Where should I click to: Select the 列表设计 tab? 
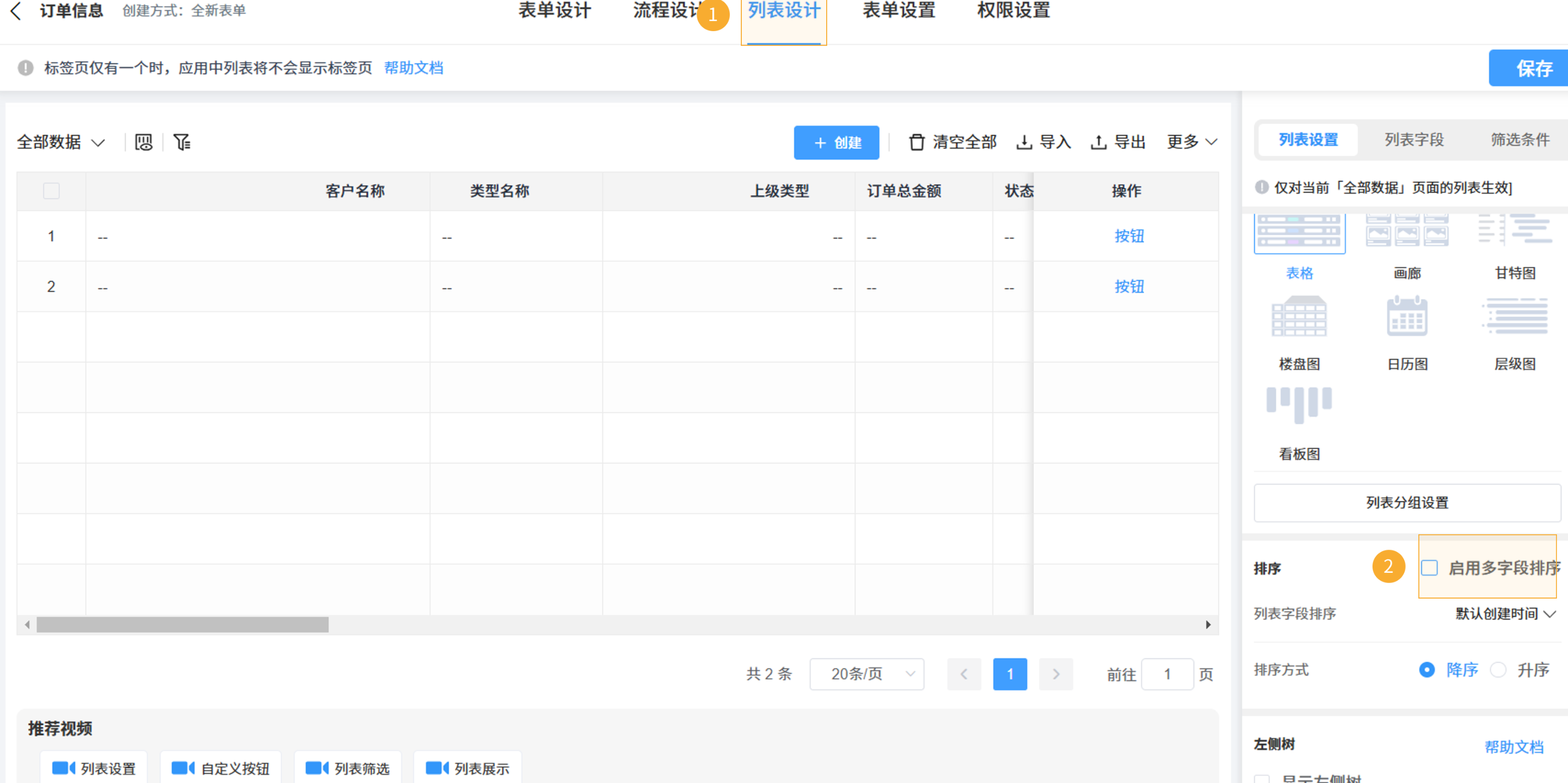tap(784, 11)
